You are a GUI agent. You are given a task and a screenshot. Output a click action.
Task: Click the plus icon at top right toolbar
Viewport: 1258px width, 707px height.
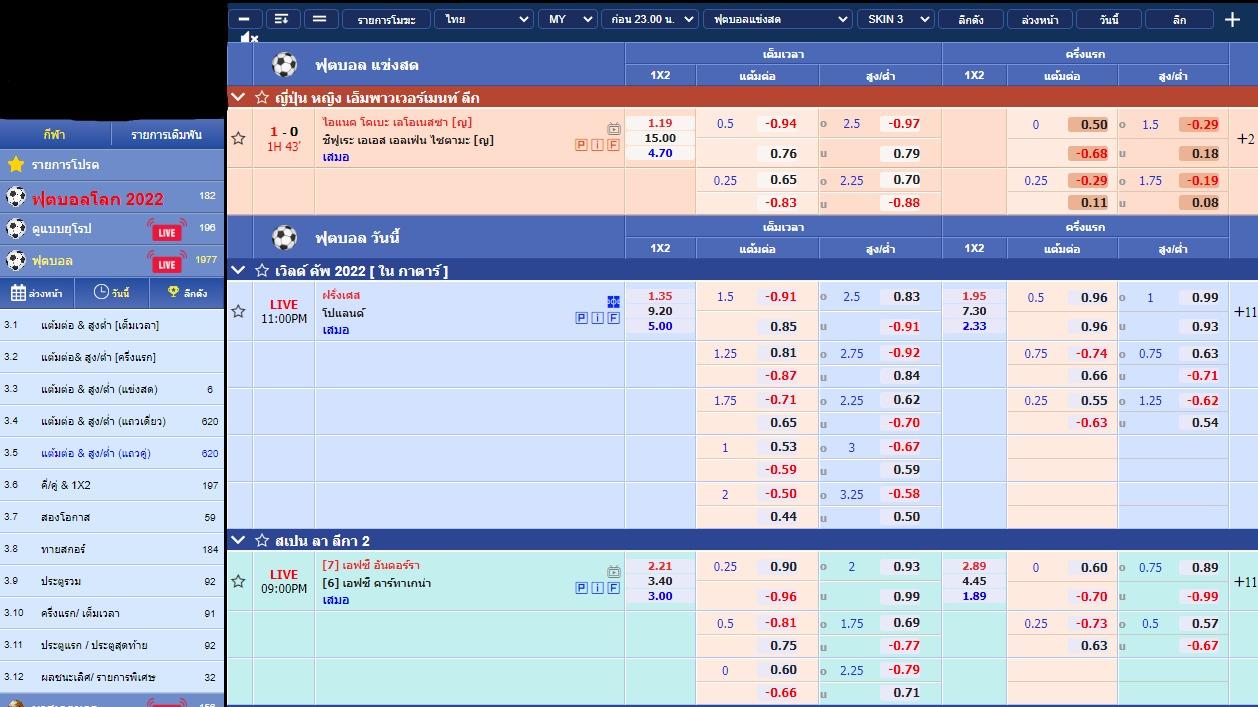coord(1232,19)
